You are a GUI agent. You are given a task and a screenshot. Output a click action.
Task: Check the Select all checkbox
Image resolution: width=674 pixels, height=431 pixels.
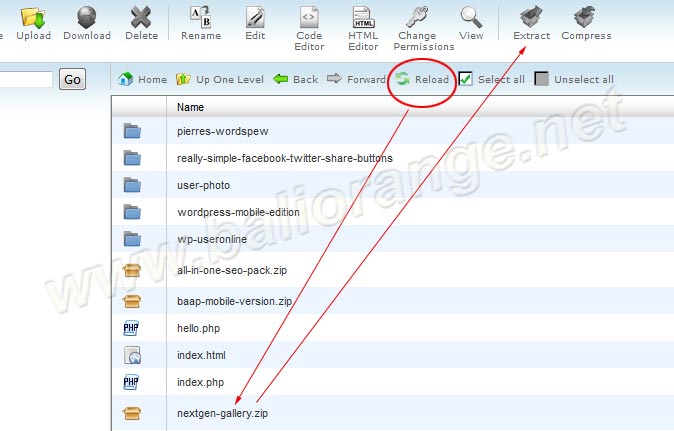(x=466, y=79)
